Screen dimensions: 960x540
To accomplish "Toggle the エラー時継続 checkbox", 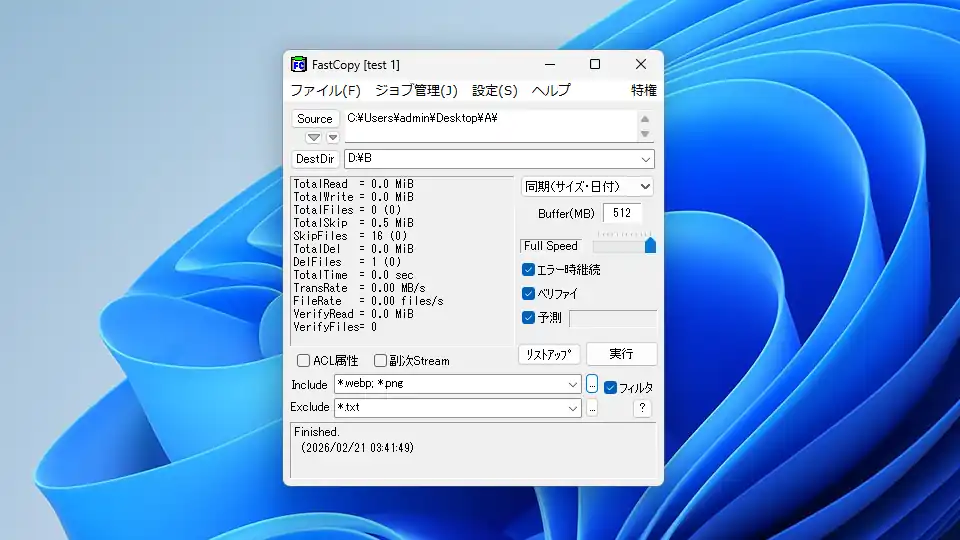I will [x=528, y=269].
